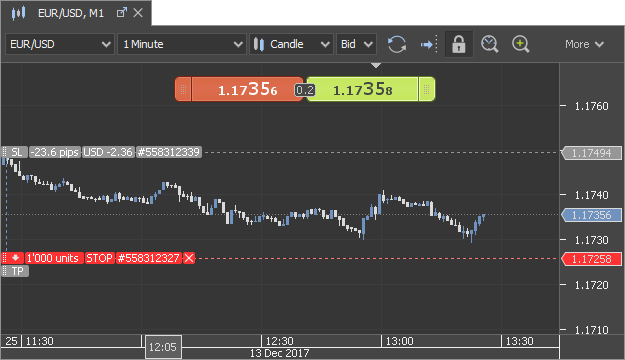Click the green buy button 1.17358
The height and width of the screenshot is (360, 625).
[x=362, y=89]
